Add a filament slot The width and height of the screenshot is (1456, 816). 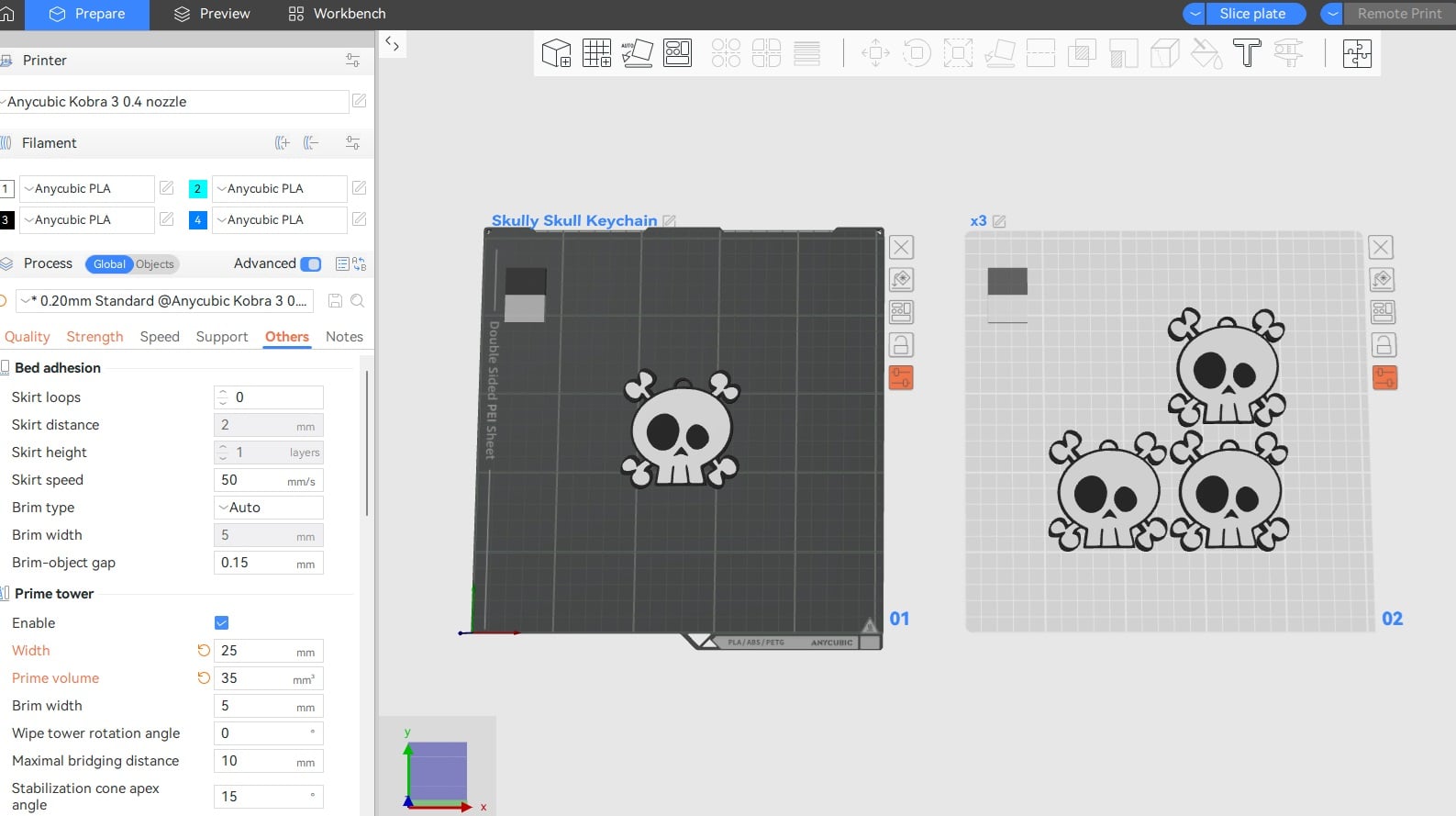(x=283, y=143)
